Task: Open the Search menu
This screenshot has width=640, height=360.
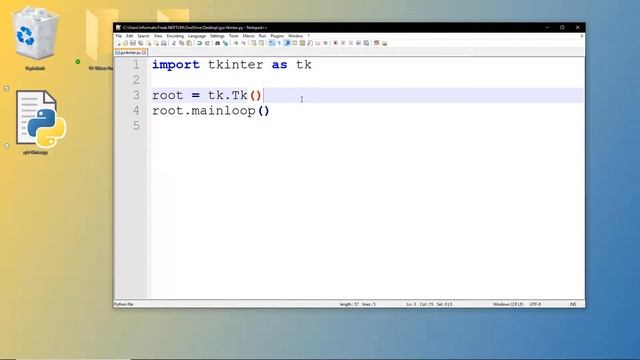Action: click(x=143, y=36)
